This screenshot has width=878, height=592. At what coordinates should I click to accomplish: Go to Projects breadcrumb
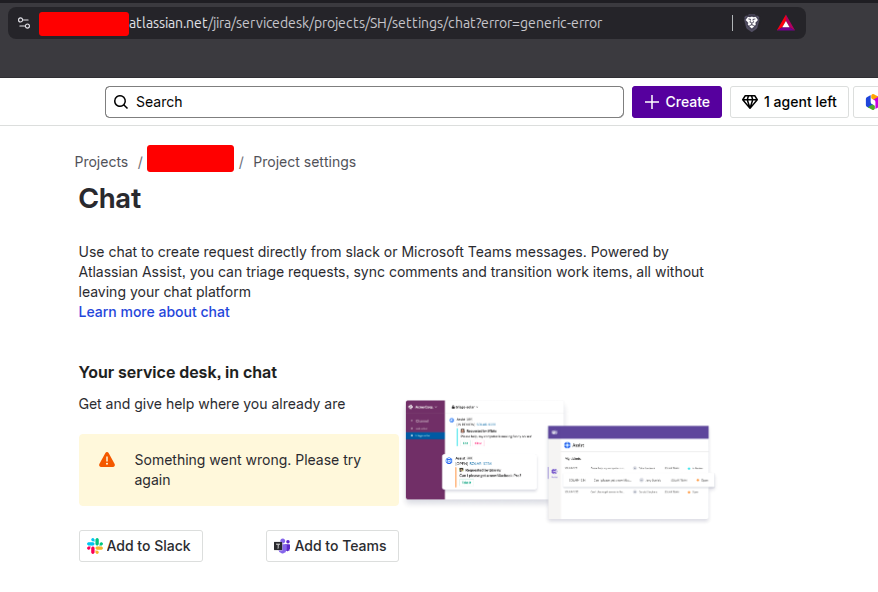[101, 162]
